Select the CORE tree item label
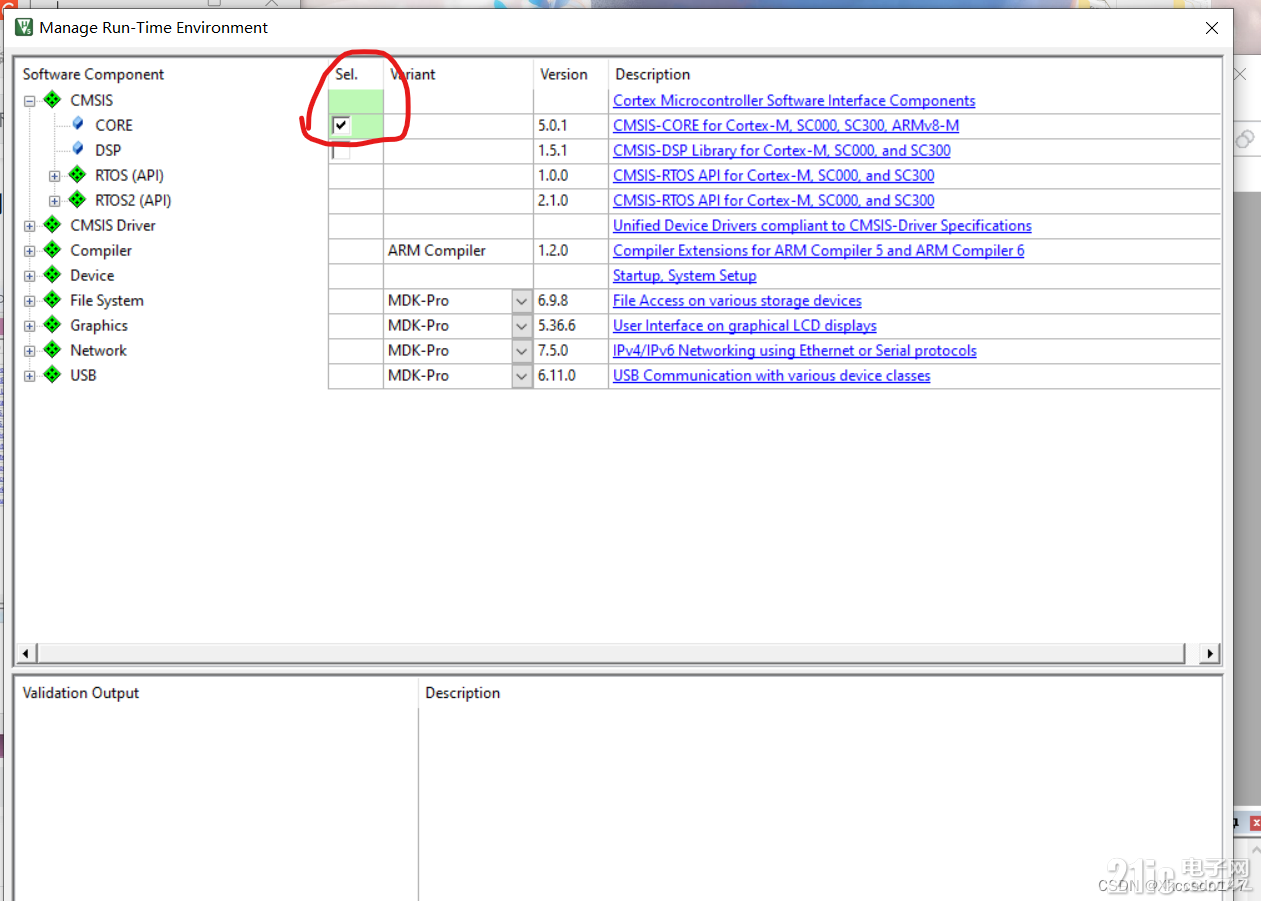The image size is (1261, 901). point(114,125)
